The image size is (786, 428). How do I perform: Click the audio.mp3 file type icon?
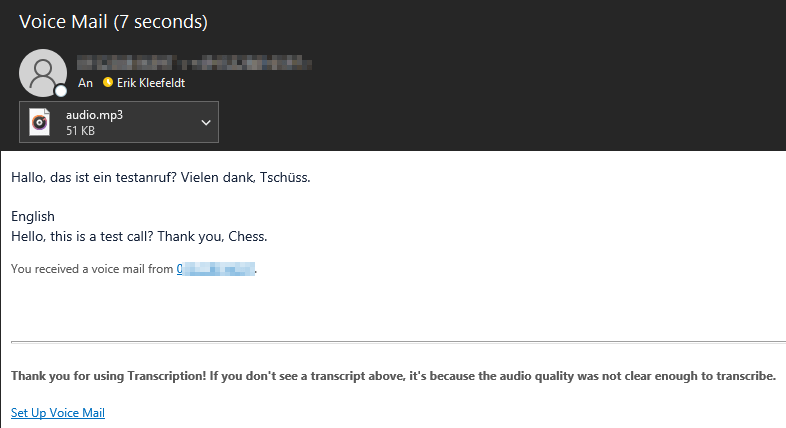[39, 122]
